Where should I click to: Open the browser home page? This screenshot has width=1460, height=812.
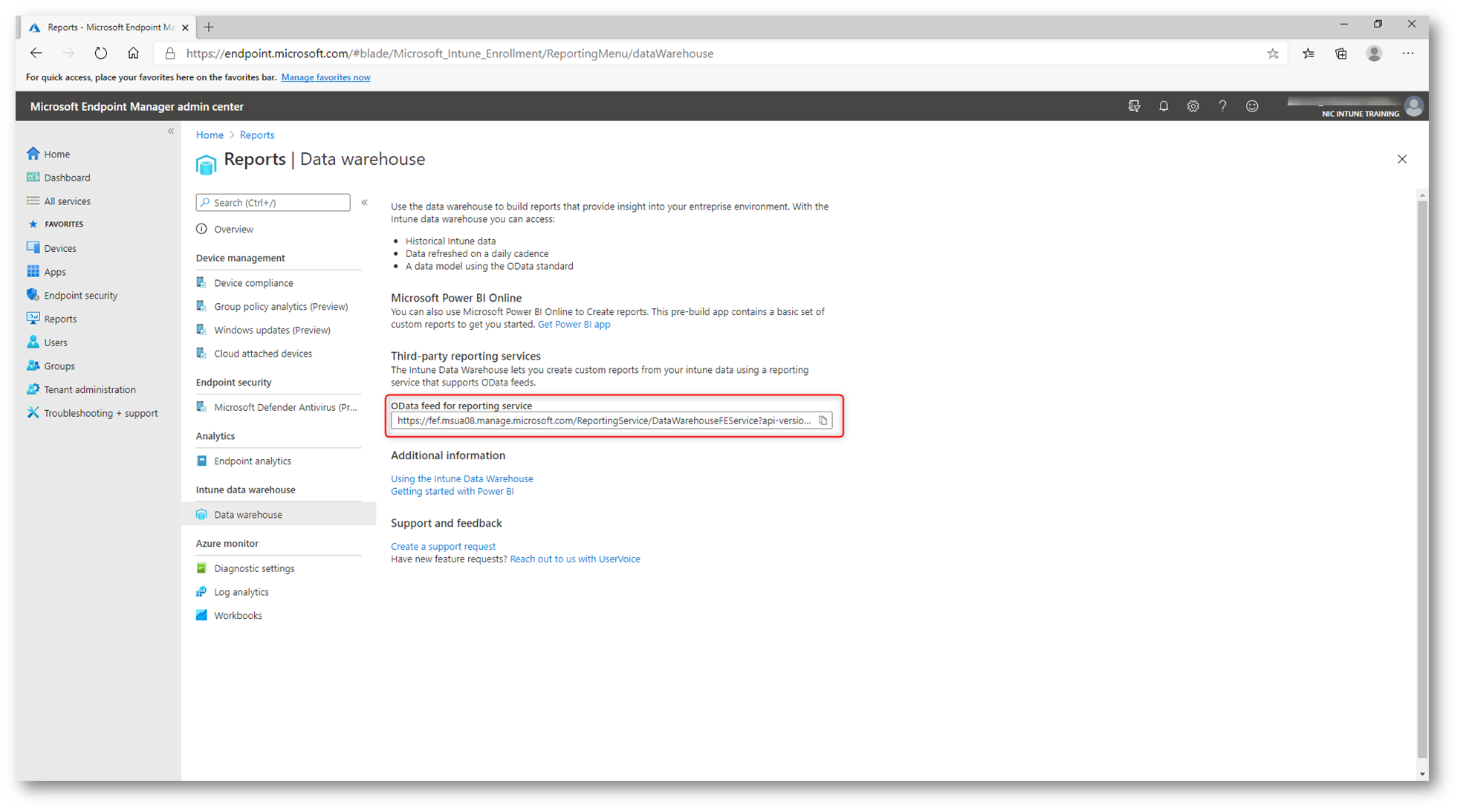click(133, 53)
